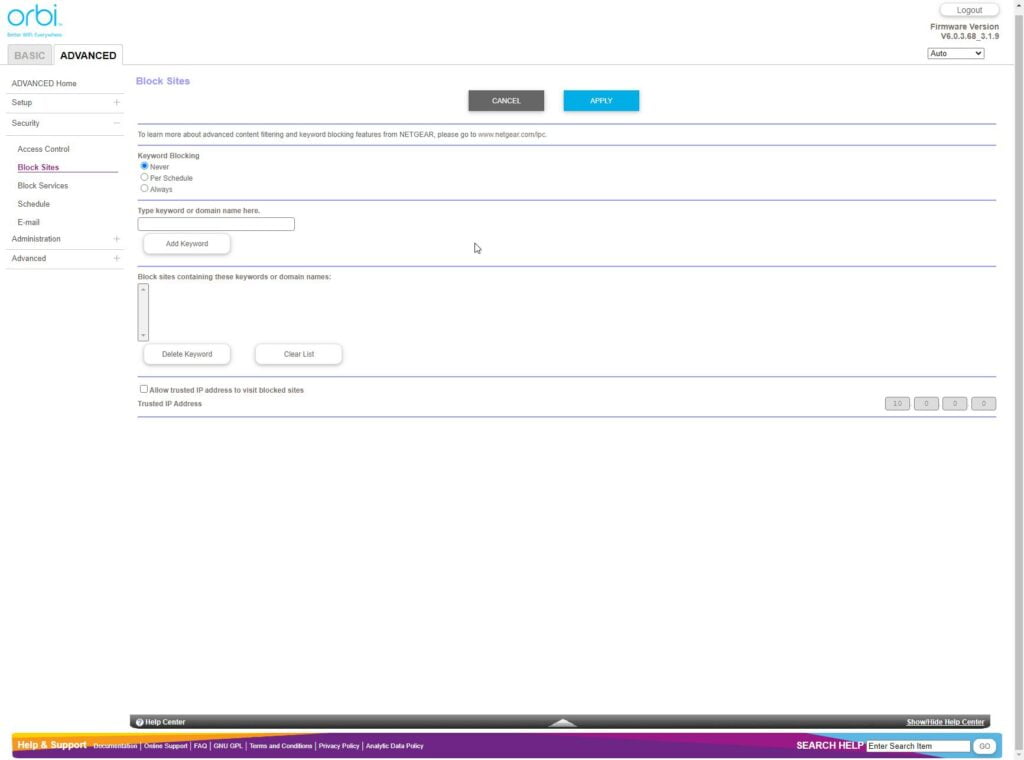This screenshot has height=760, width=1024.
Task: Click the APPLY button
Action: [x=601, y=101]
